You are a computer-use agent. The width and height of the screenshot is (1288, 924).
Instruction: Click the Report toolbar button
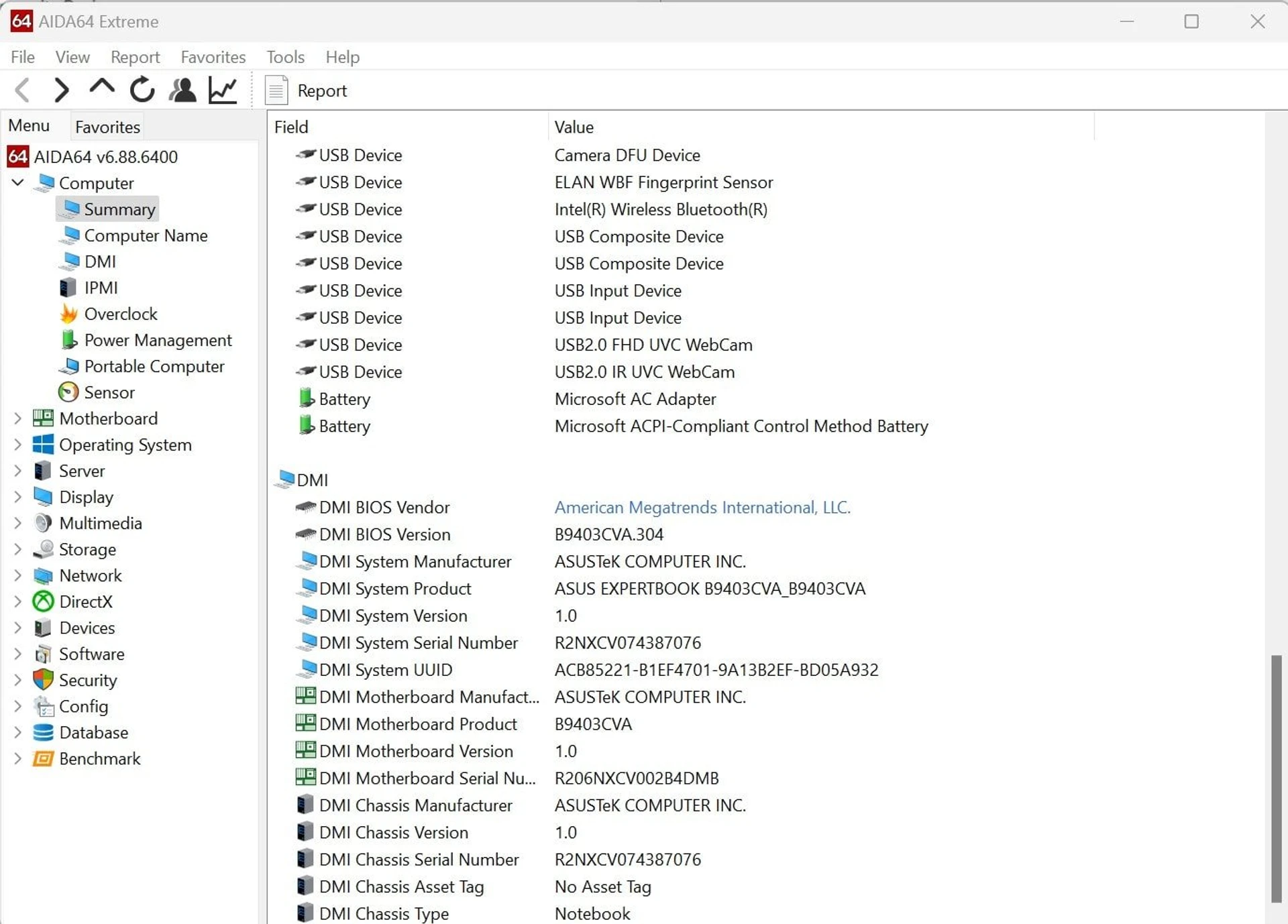click(x=307, y=91)
